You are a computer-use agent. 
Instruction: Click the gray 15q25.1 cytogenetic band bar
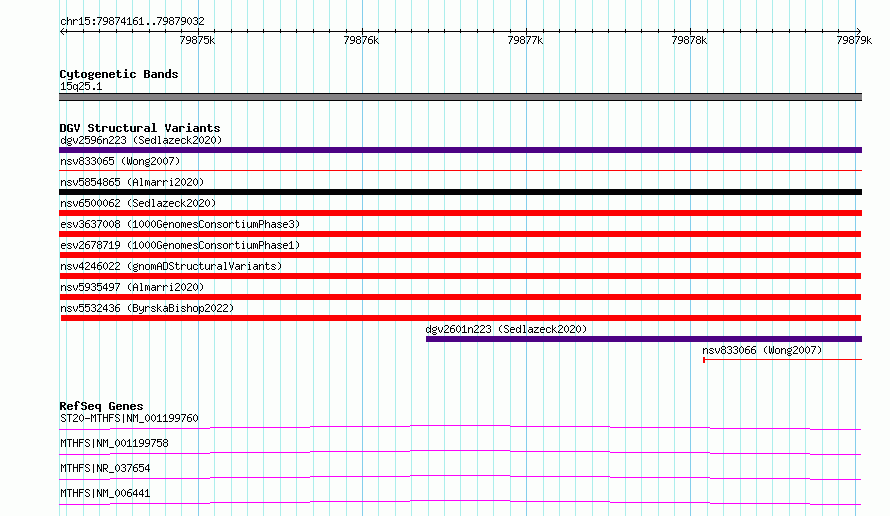[x=460, y=97]
